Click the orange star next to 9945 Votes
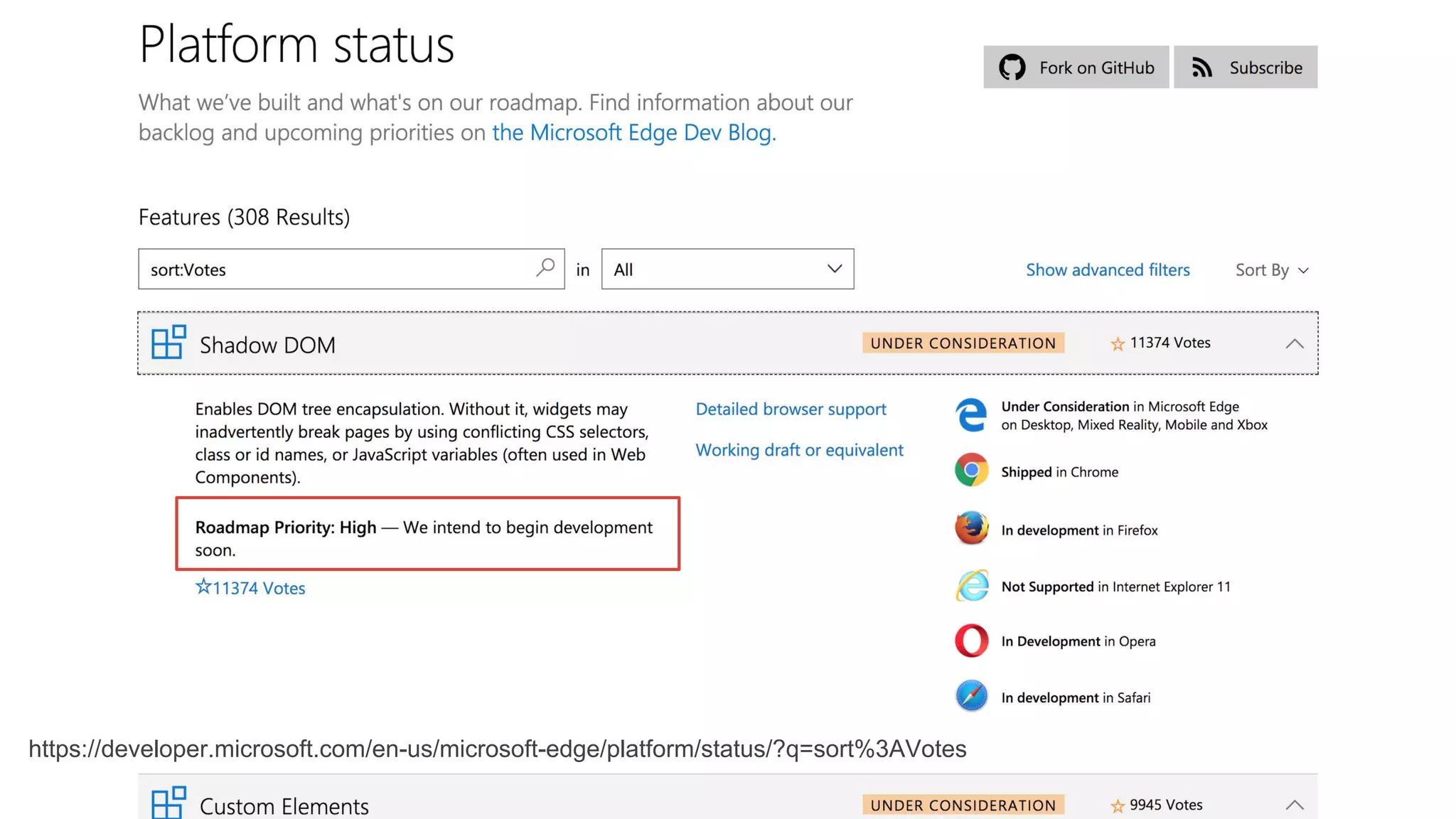 point(1117,805)
